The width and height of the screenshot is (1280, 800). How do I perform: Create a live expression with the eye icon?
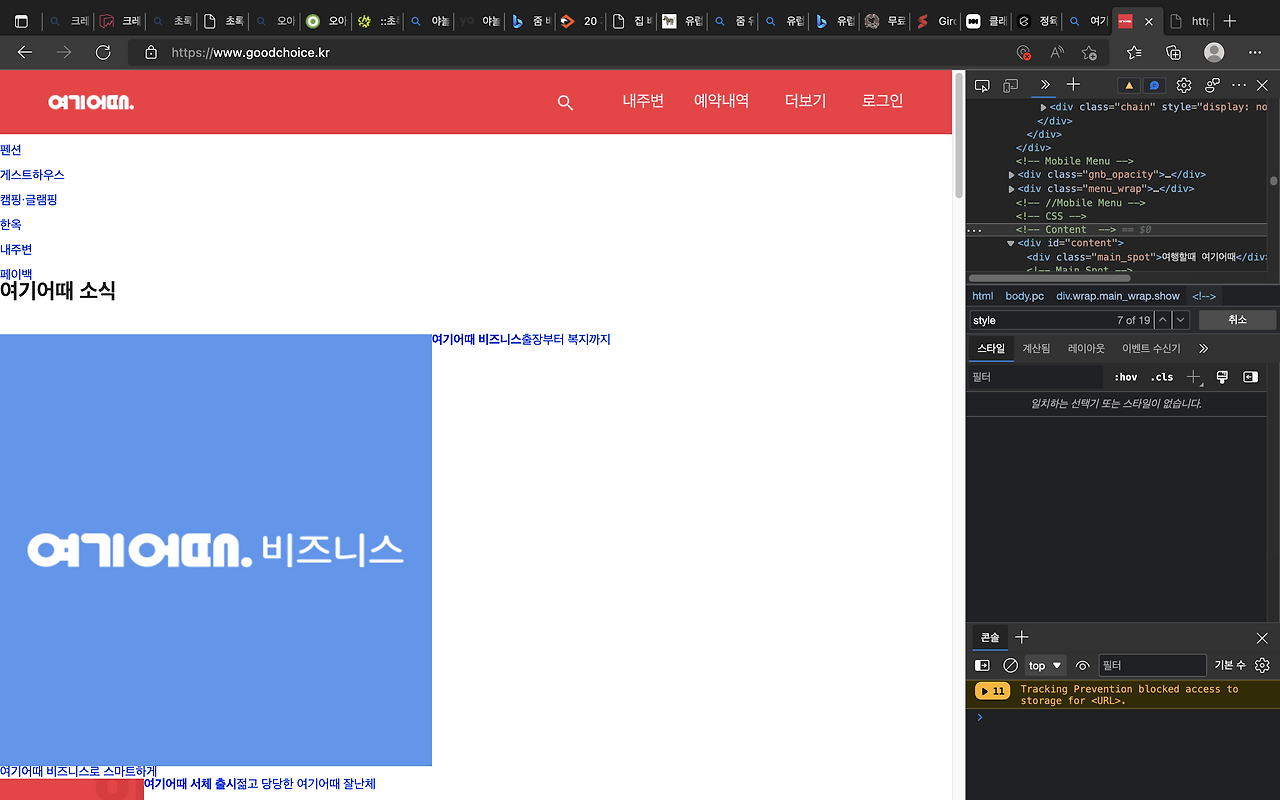tap(1082, 665)
